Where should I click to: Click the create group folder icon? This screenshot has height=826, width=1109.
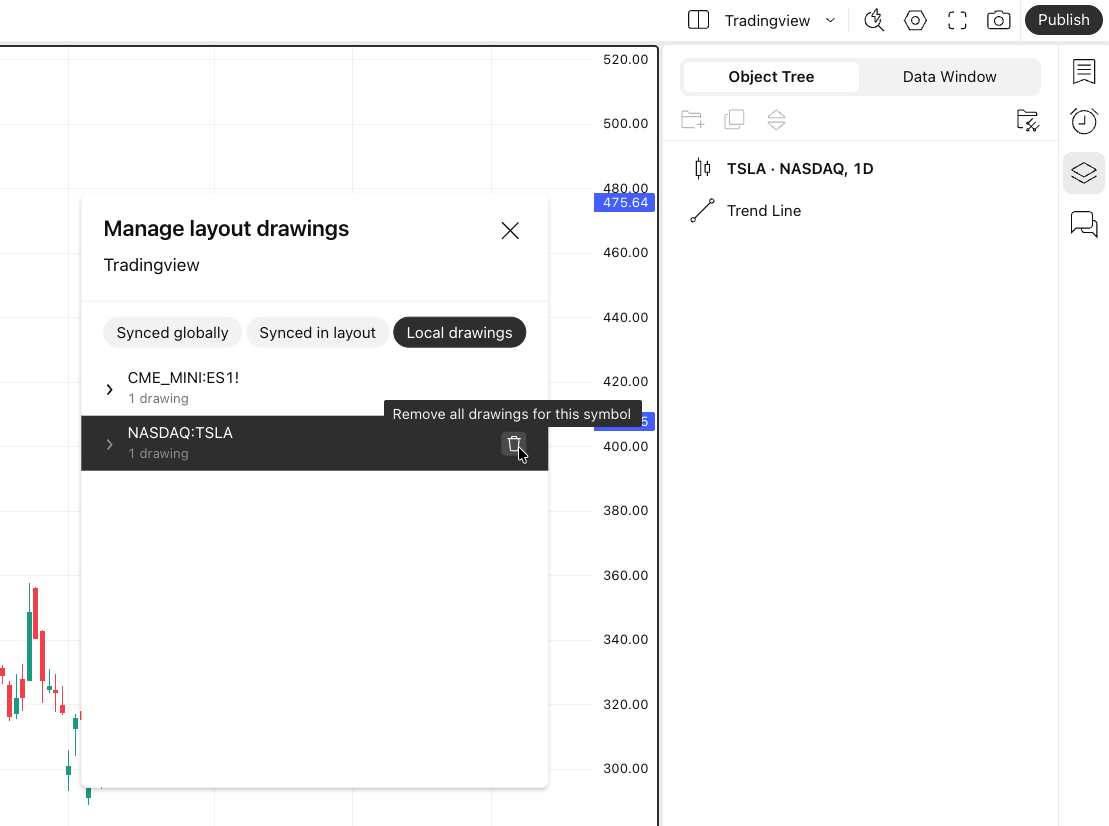click(x=692, y=120)
